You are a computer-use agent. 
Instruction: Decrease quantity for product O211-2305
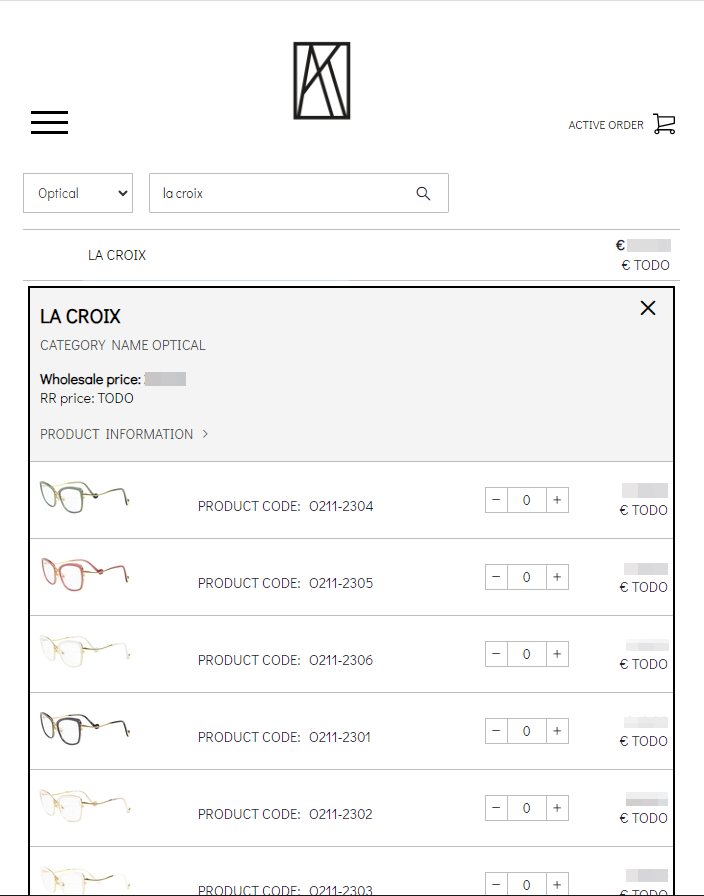pyautogui.click(x=497, y=577)
